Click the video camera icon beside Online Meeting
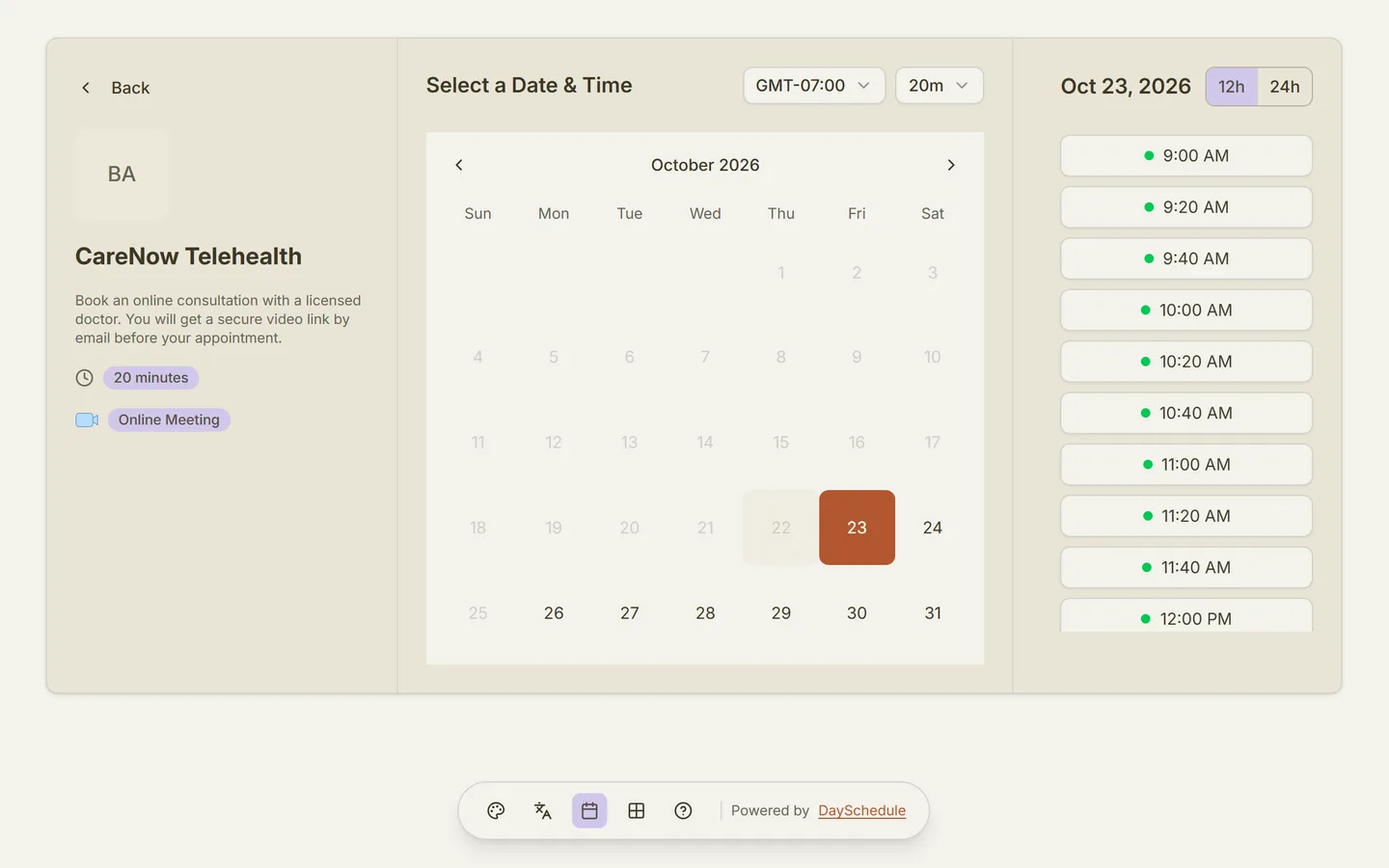Screen dimensions: 1389x868 point(87,420)
